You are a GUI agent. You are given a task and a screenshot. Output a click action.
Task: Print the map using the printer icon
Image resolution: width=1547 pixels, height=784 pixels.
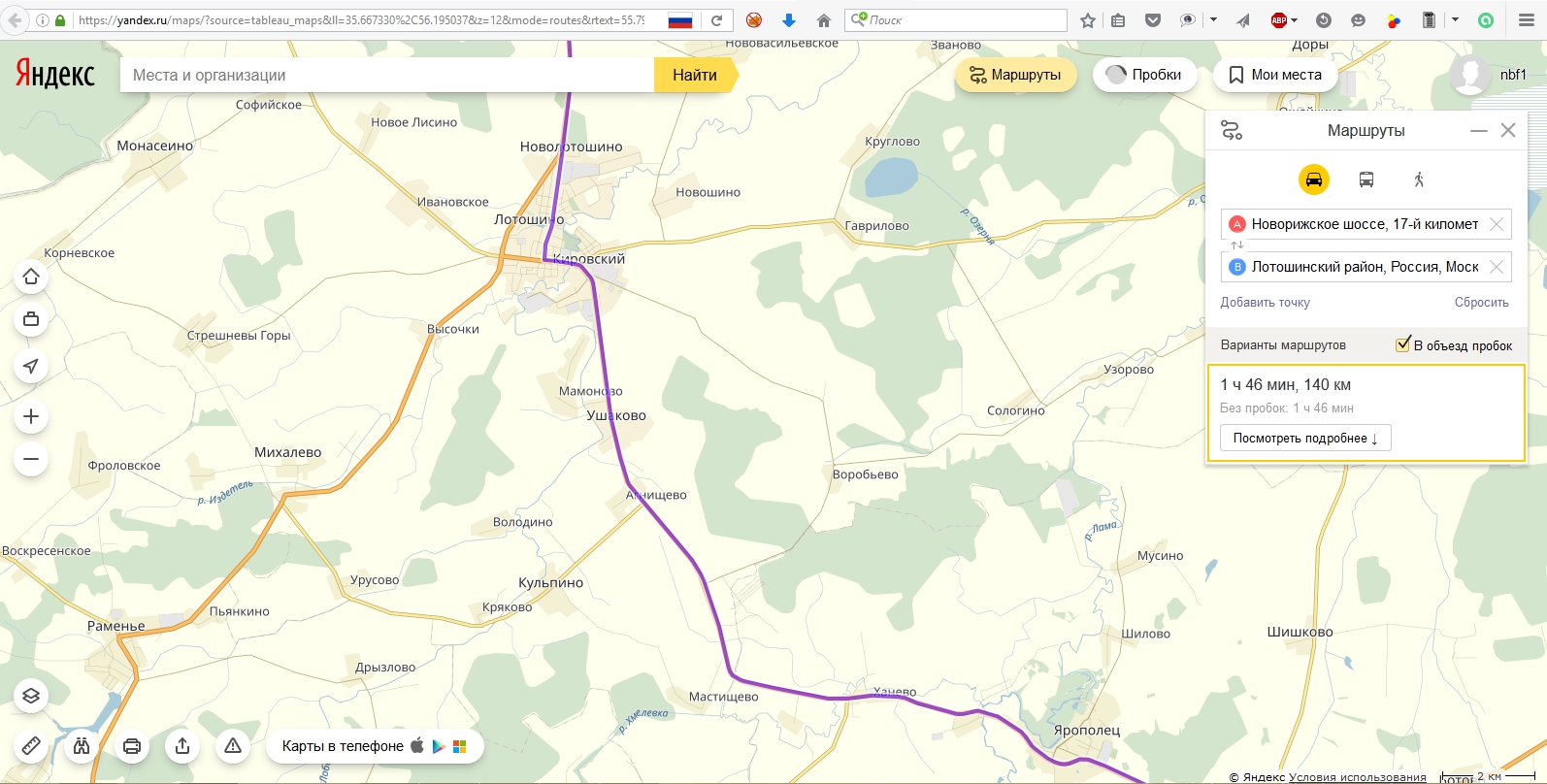pyautogui.click(x=132, y=745)
